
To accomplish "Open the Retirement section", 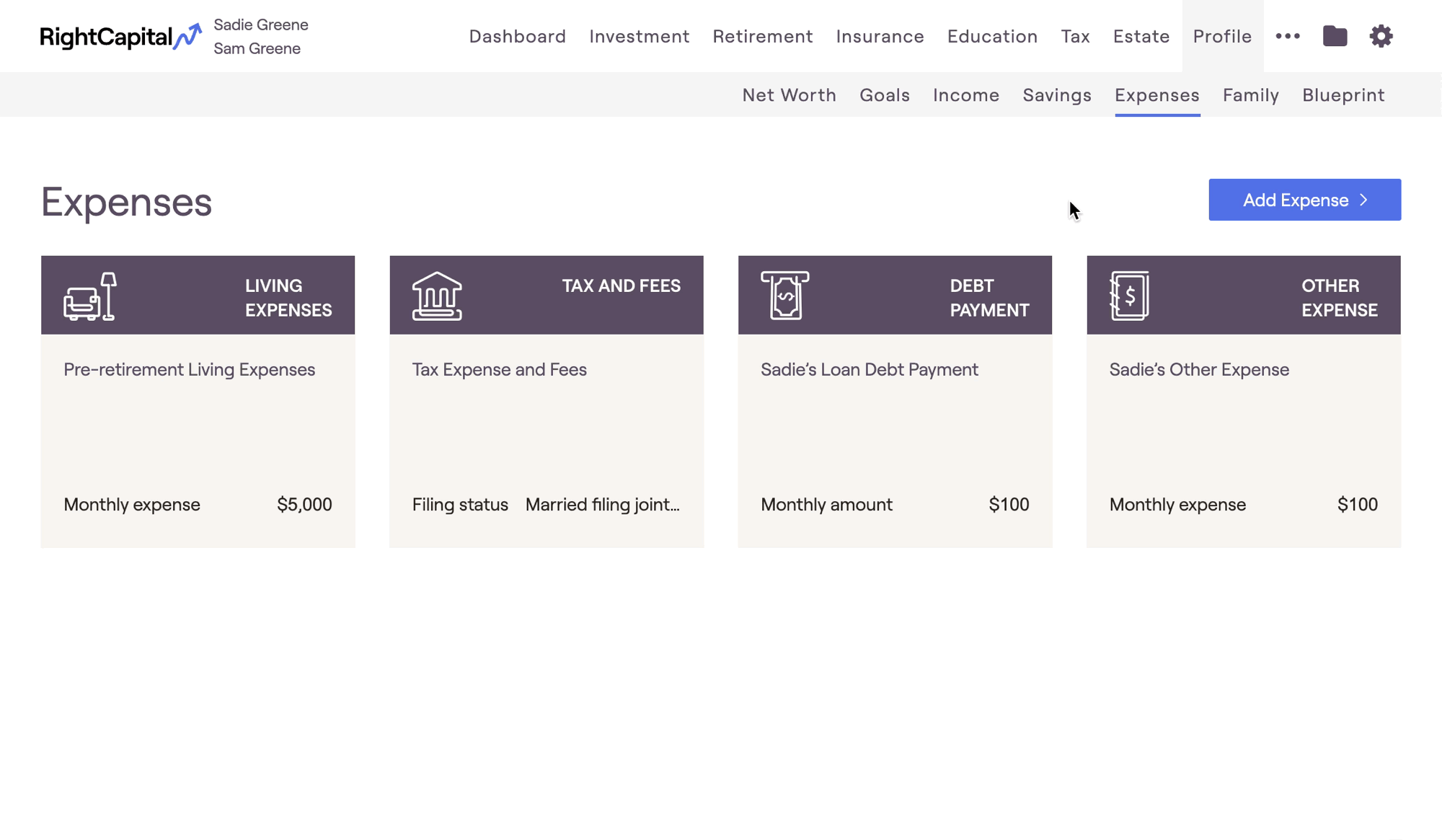I will click(763, 36).
